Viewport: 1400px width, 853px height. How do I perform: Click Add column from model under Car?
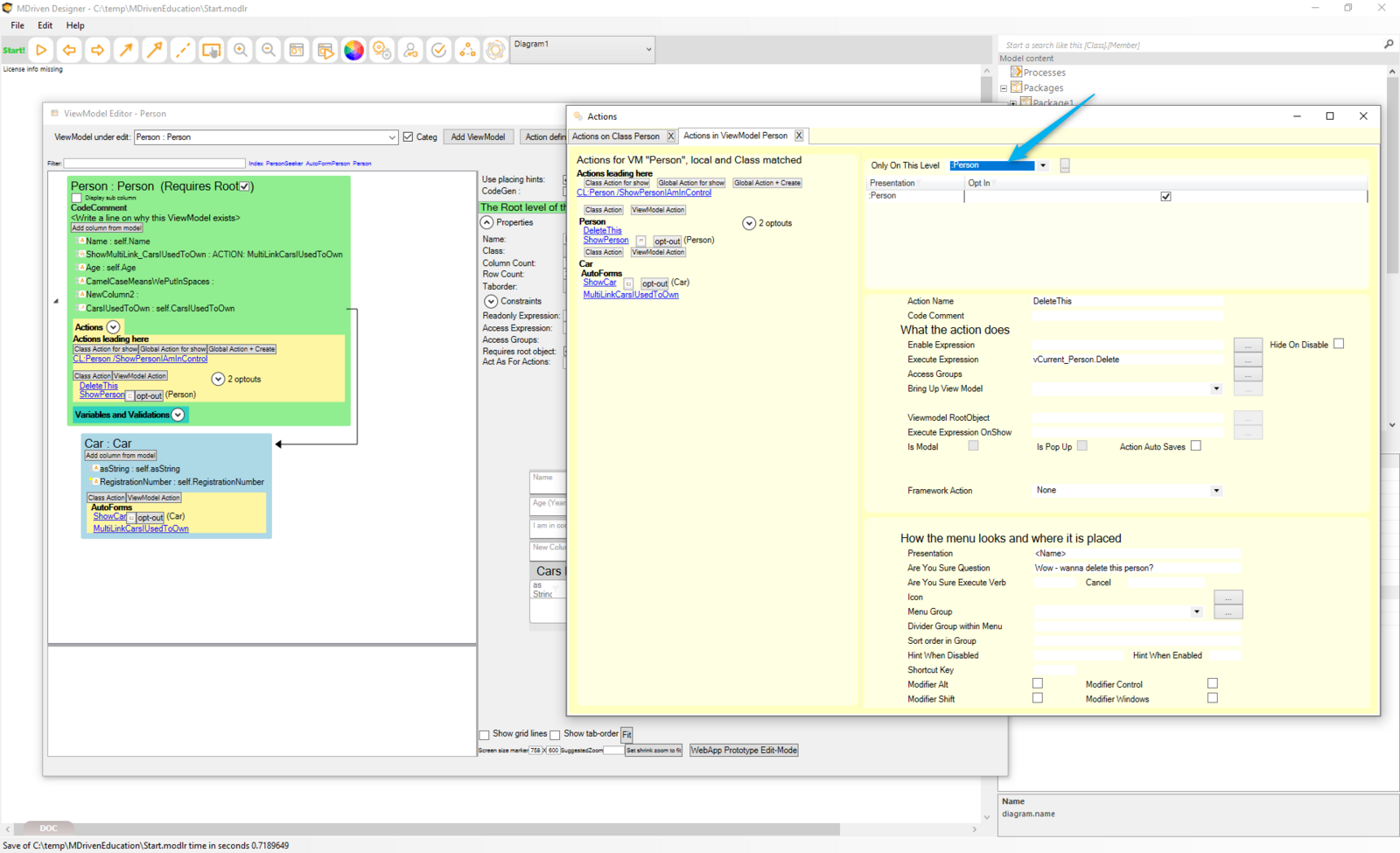pyautogui.click(x=121, y=455)
